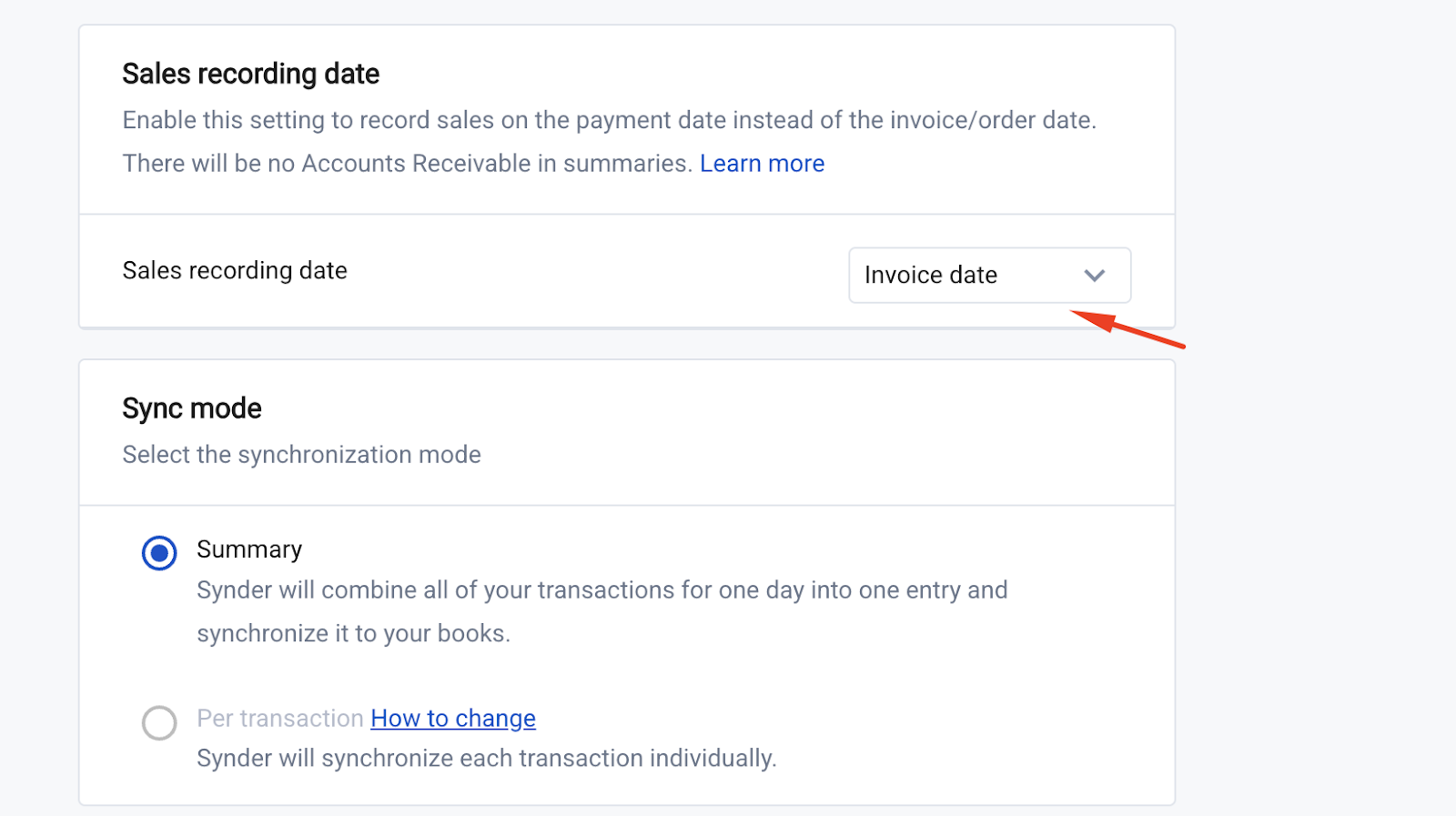
Task: Click the Summary description about combining transactions
Action: 602,590
